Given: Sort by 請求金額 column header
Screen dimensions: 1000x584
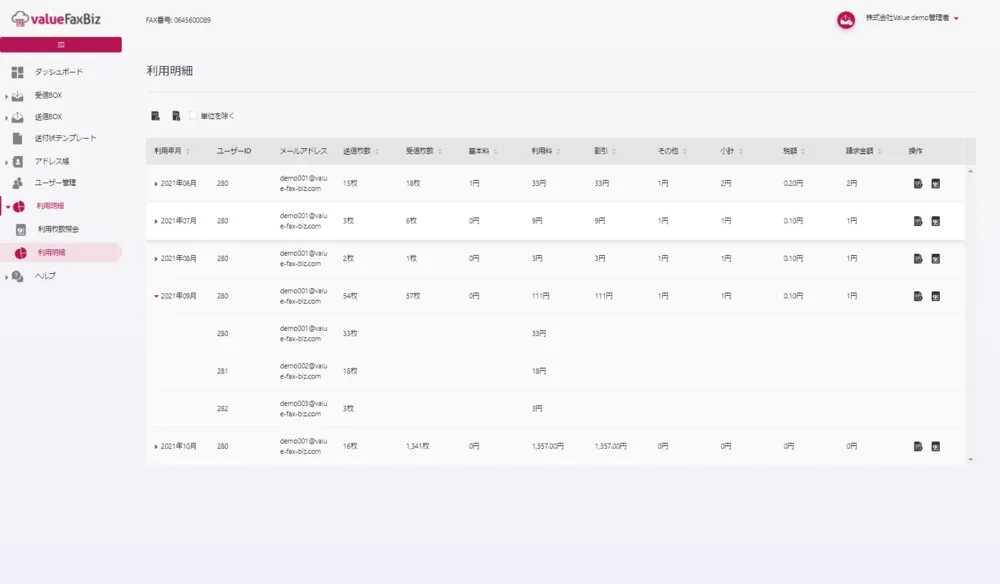Looking at the screenshot, I should pyautogui.click(x=864, y=151).
